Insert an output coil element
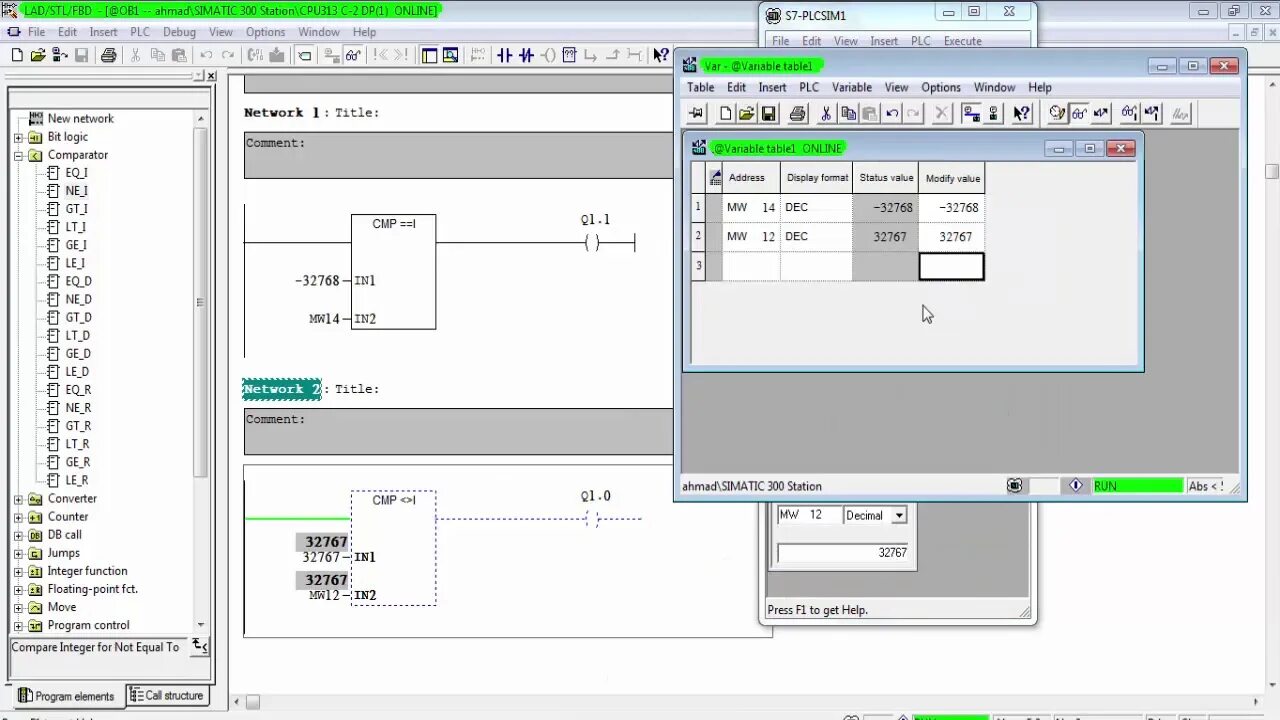This screenshot has height=720, width=1280. (547, 55)
